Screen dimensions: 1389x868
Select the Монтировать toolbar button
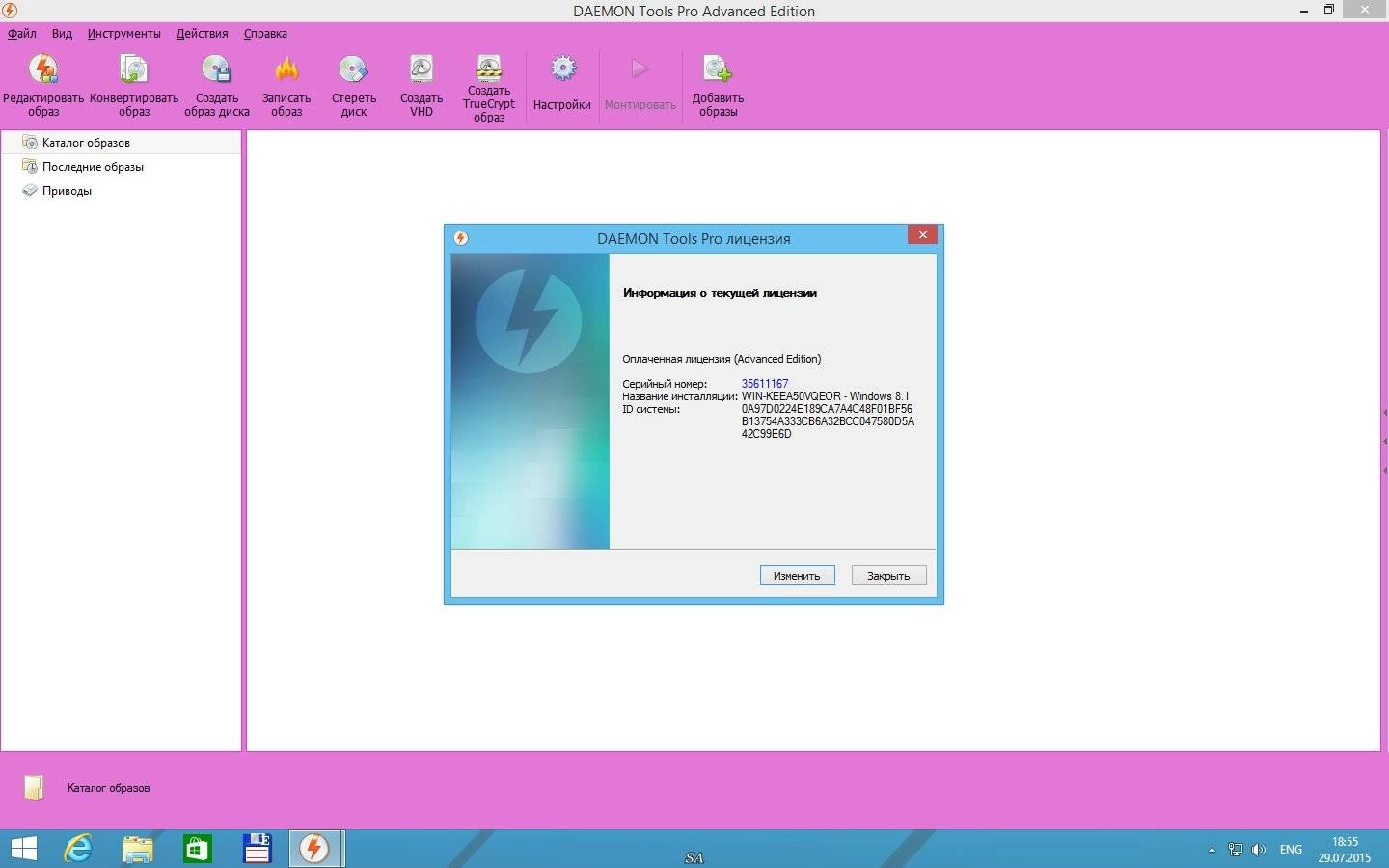tap(640, 83)
